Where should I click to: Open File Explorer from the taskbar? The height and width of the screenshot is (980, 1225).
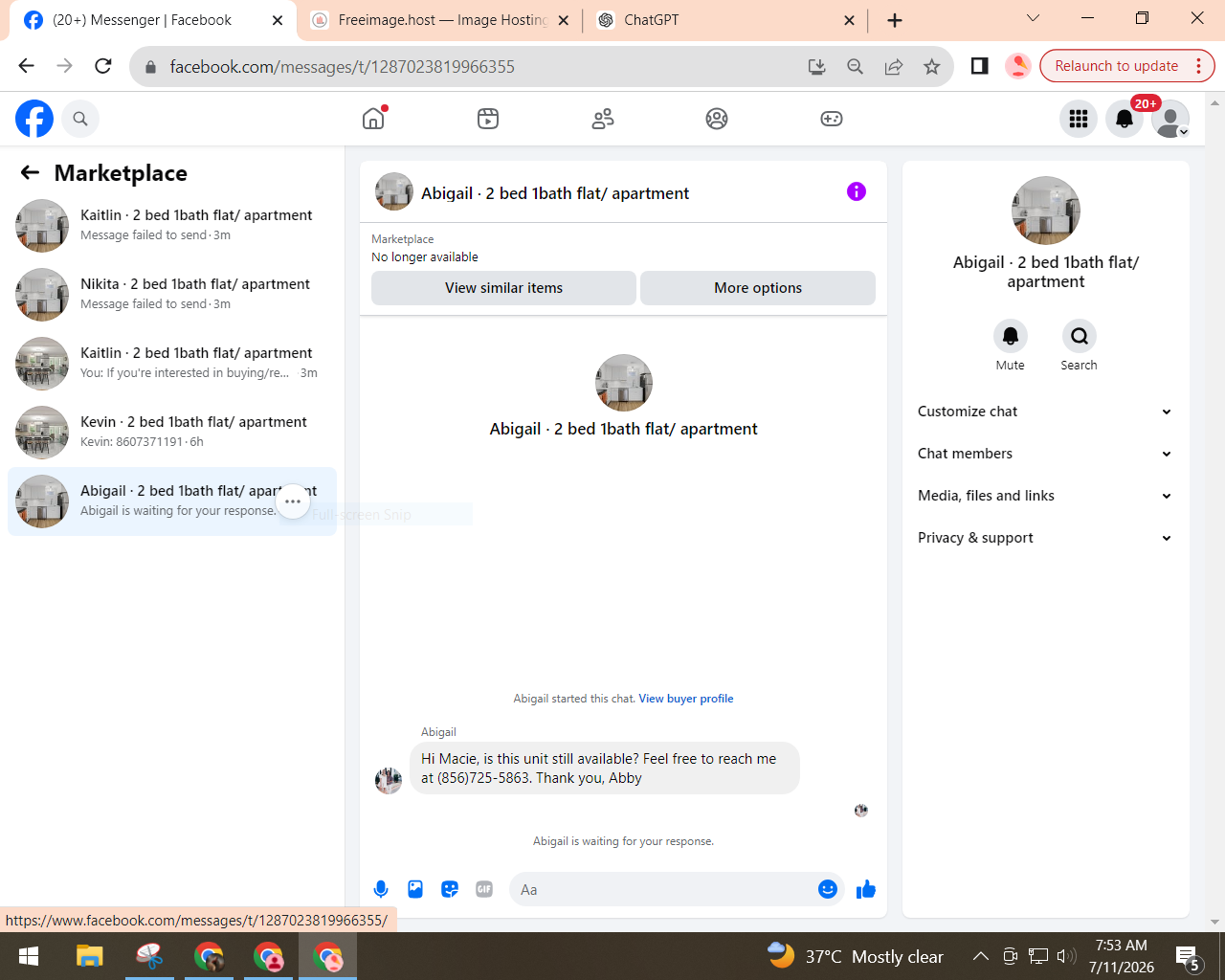(89, 956)
